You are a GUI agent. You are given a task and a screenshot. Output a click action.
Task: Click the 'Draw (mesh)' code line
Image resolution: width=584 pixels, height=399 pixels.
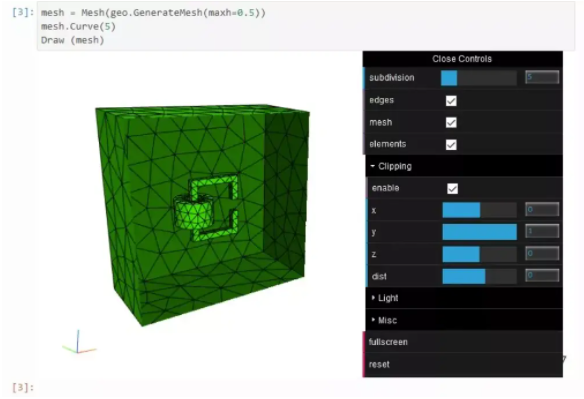pyautogui.click(x=73, y=40)
